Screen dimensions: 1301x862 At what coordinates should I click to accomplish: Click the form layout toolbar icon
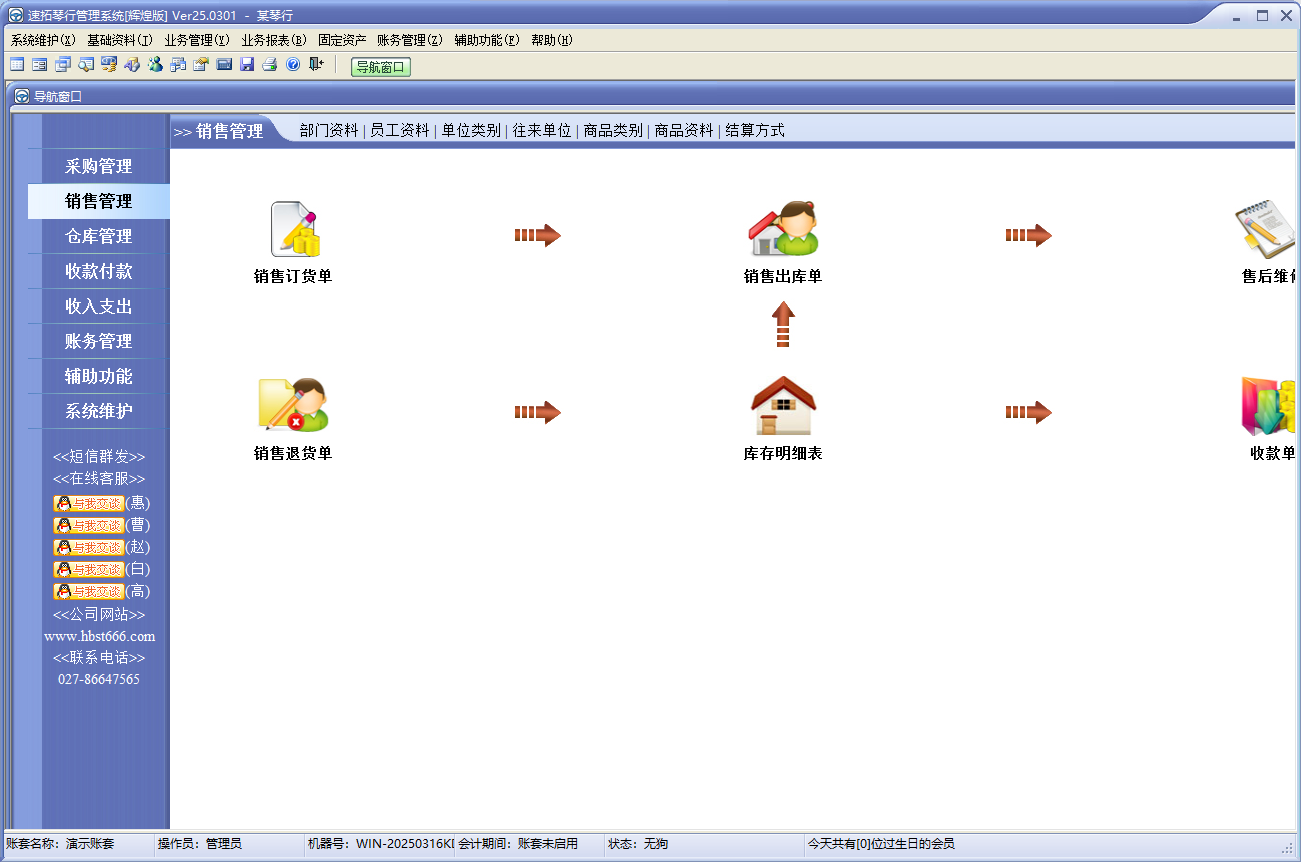tap(39, 65)
